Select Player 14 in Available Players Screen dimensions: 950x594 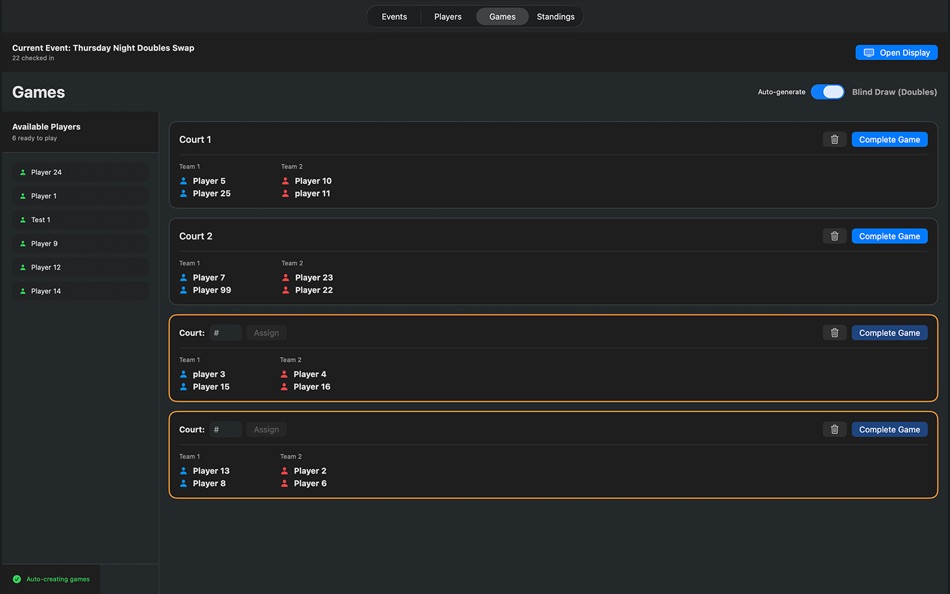tap(80, 291)
